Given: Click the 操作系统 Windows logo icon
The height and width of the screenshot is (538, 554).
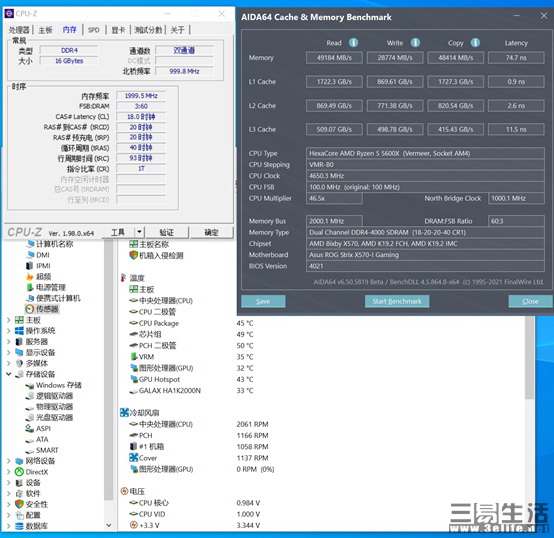Looking at the screenshot, I should point(19,331).
